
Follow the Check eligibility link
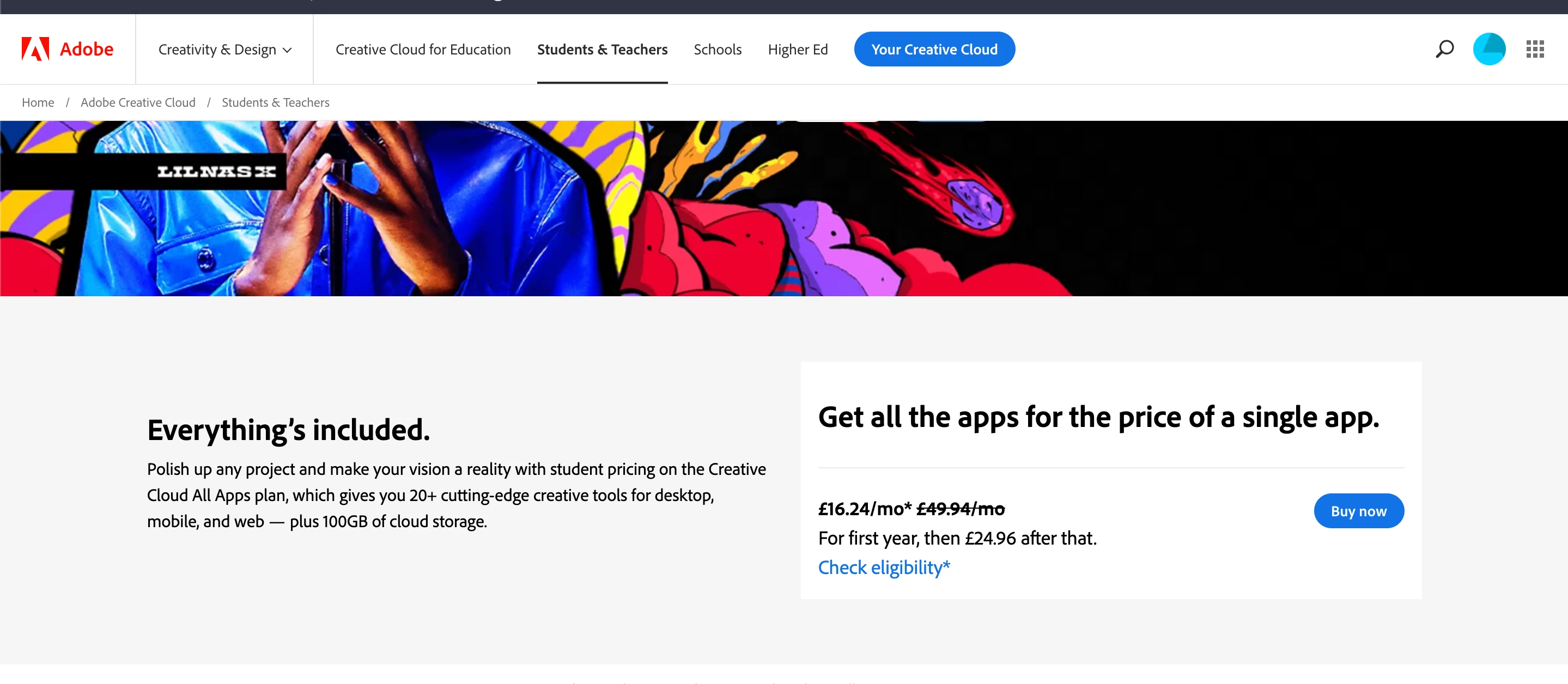[x=883, y=567]
